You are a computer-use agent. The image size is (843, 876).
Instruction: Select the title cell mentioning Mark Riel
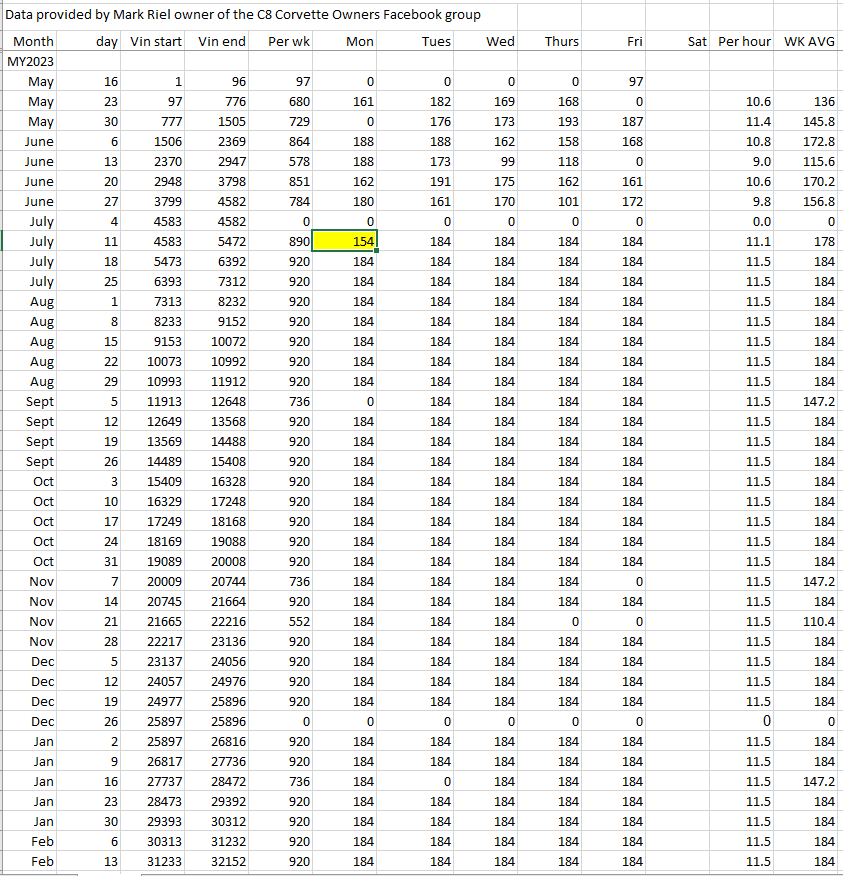[243, 14]
